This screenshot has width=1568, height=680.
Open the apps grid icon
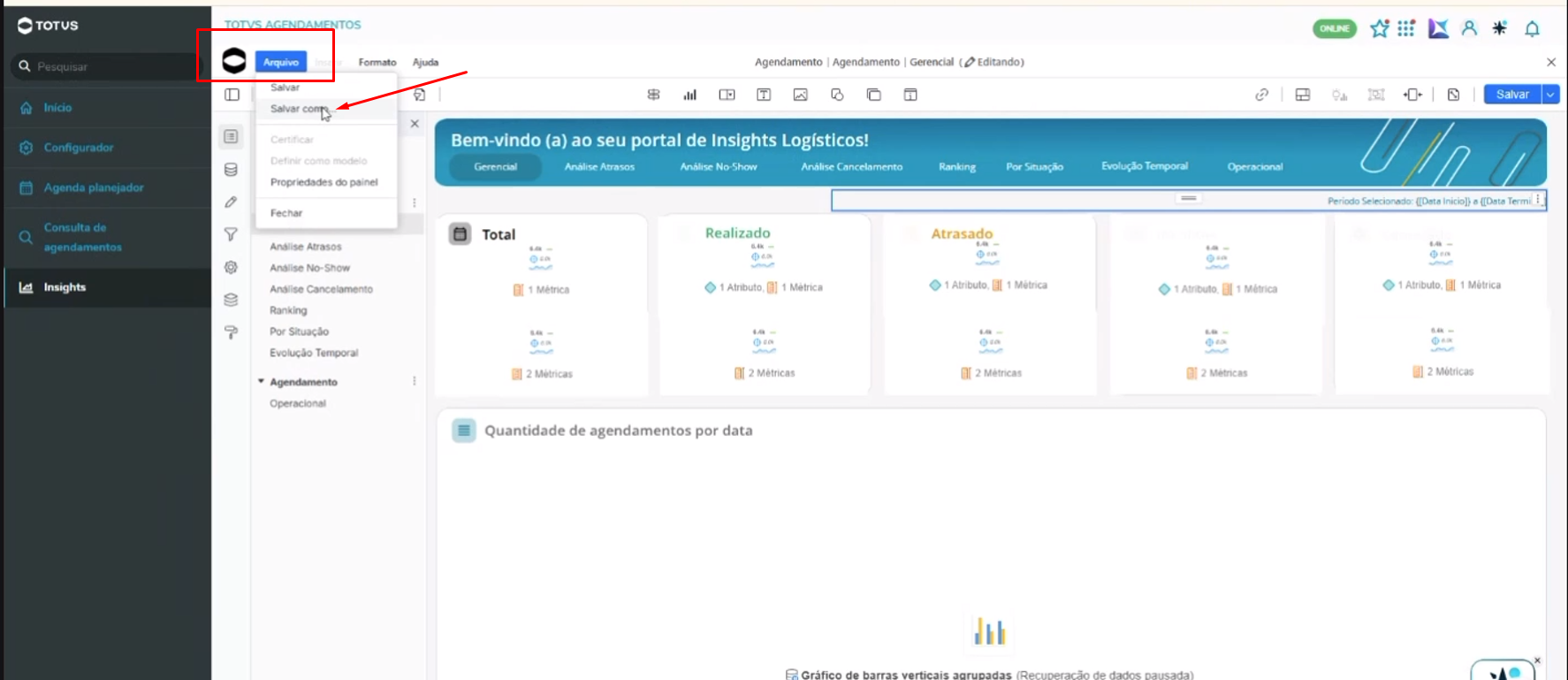click(x=1406, y=28)
